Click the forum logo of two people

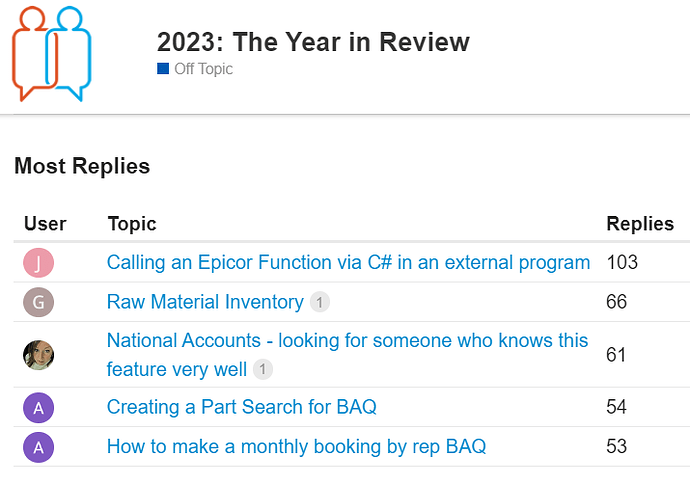(51, 54)
